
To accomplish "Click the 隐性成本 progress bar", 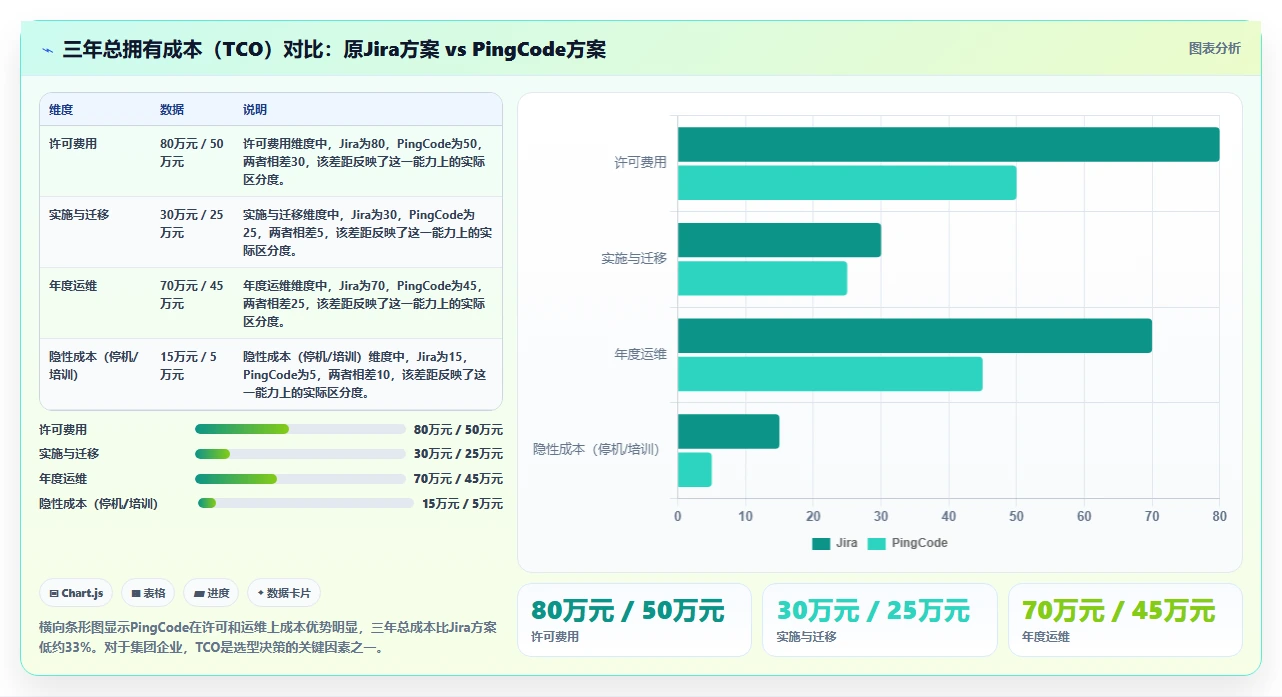I will tap(305, 503).
